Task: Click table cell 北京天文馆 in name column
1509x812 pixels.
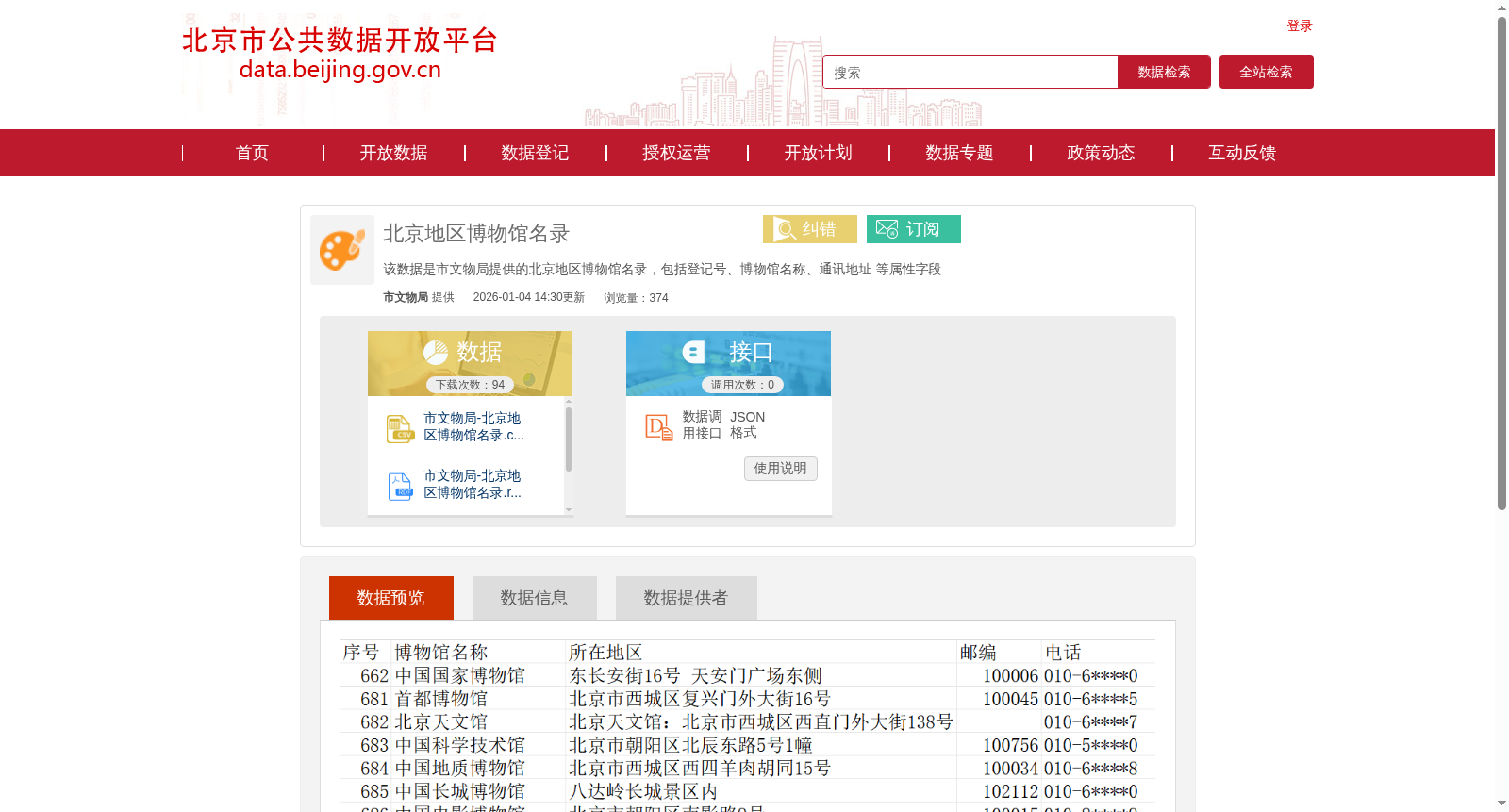Action: click(441, 721)
